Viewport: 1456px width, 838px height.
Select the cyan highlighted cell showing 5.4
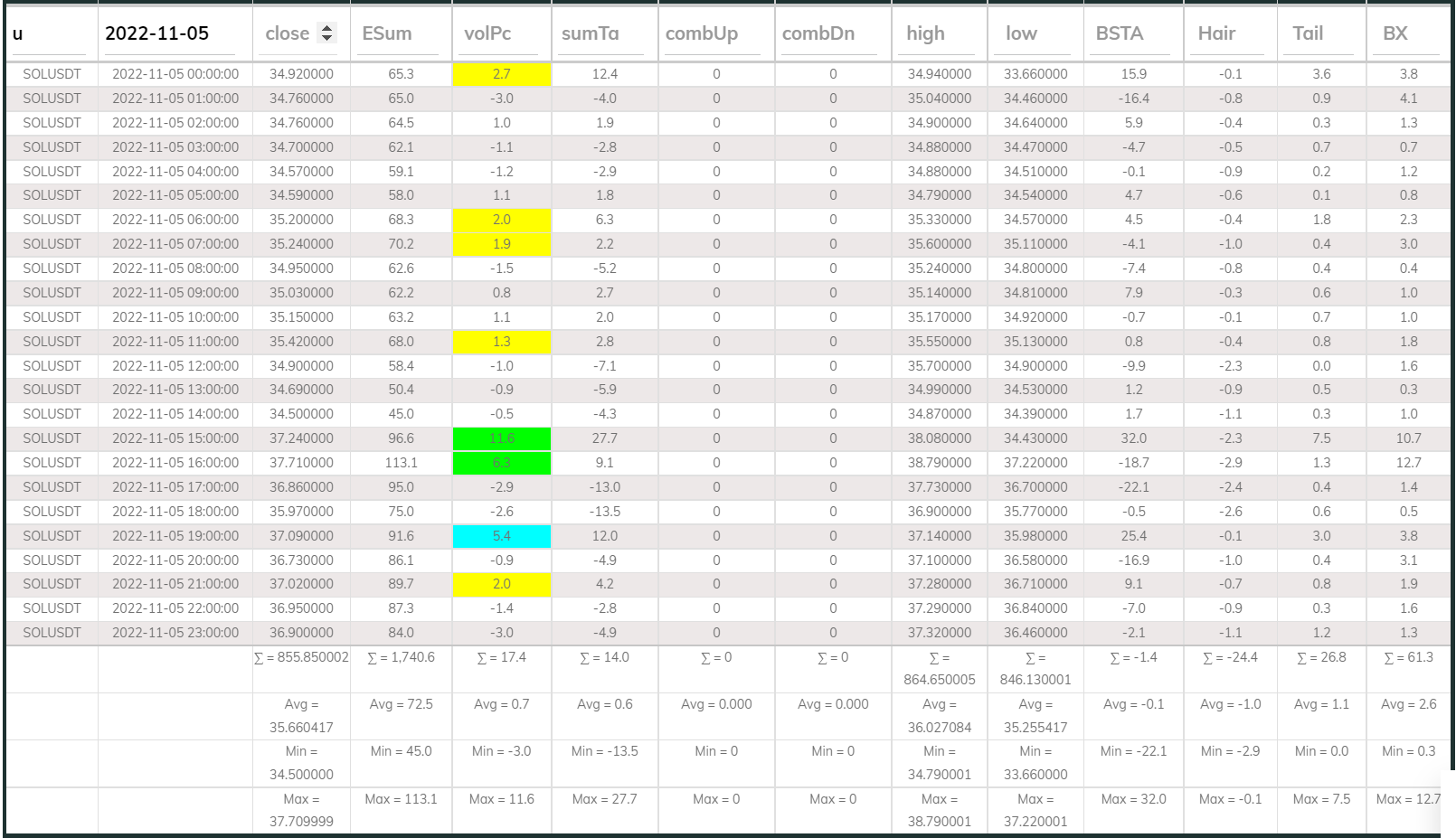(x=501, y=535)
